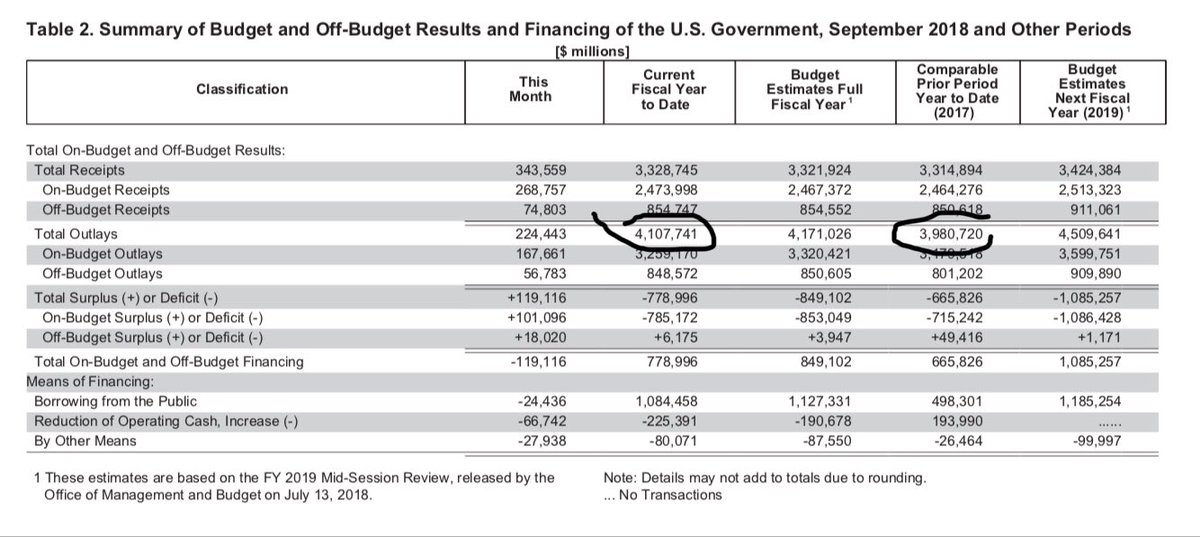The image size is (1200, 537).
Task: Select the This Month column header
Action: pyautogui.click(x=531, y=89)
